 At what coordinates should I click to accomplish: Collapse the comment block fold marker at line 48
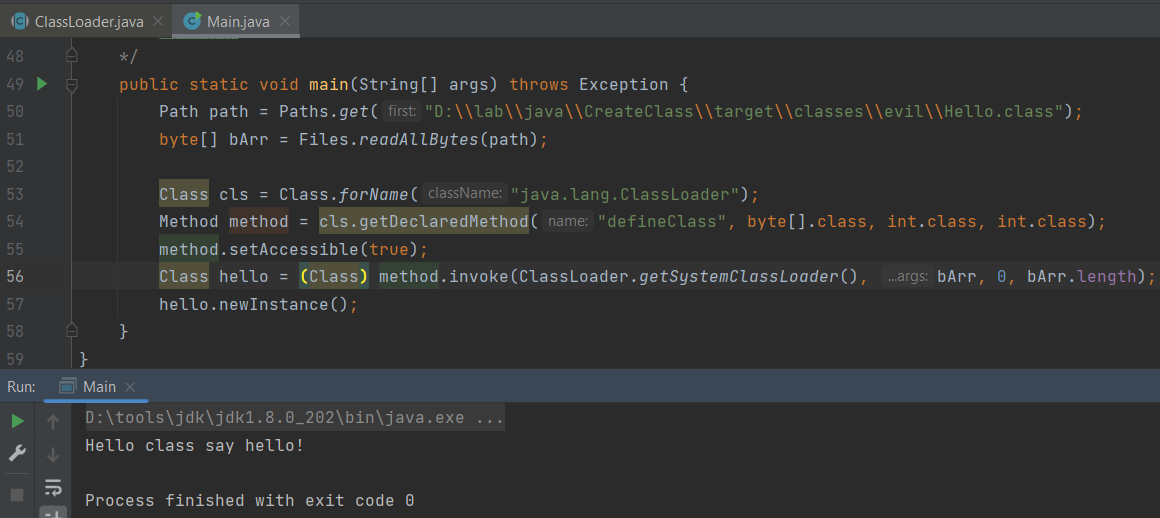[x=71, y=55]
